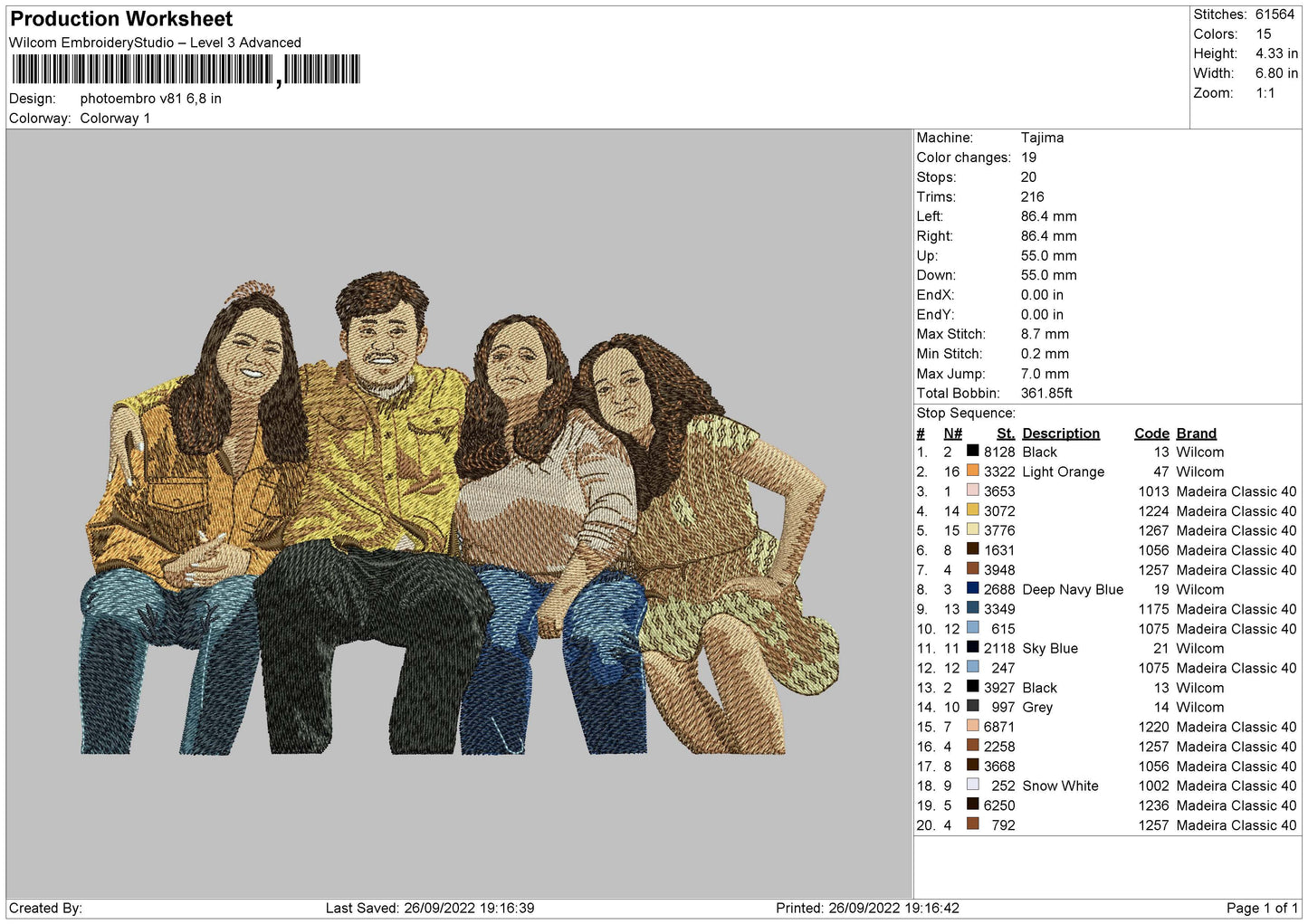
Task: Click the 'Production Worksheet' title
Action: (121, 19)
